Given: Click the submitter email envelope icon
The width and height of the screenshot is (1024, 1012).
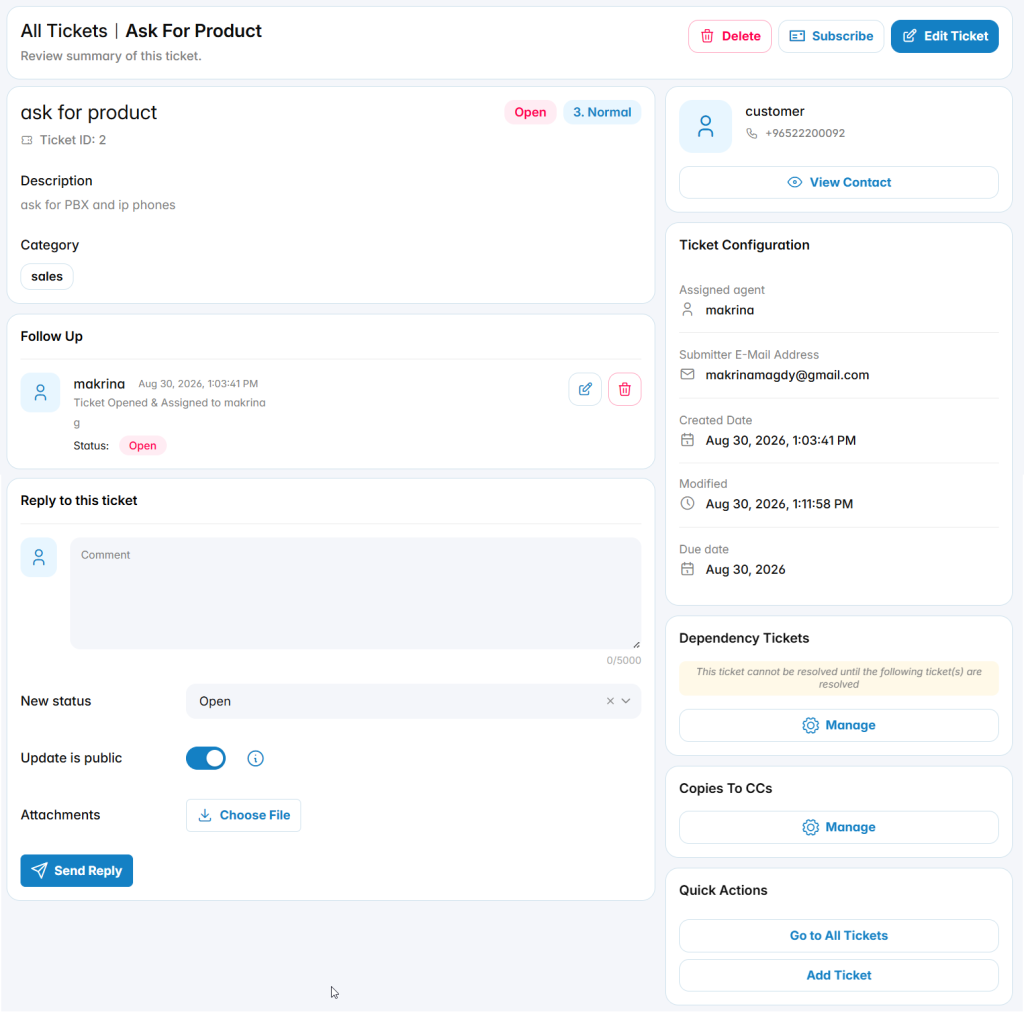Looking at the screenshot, I should tap(687, 374).
